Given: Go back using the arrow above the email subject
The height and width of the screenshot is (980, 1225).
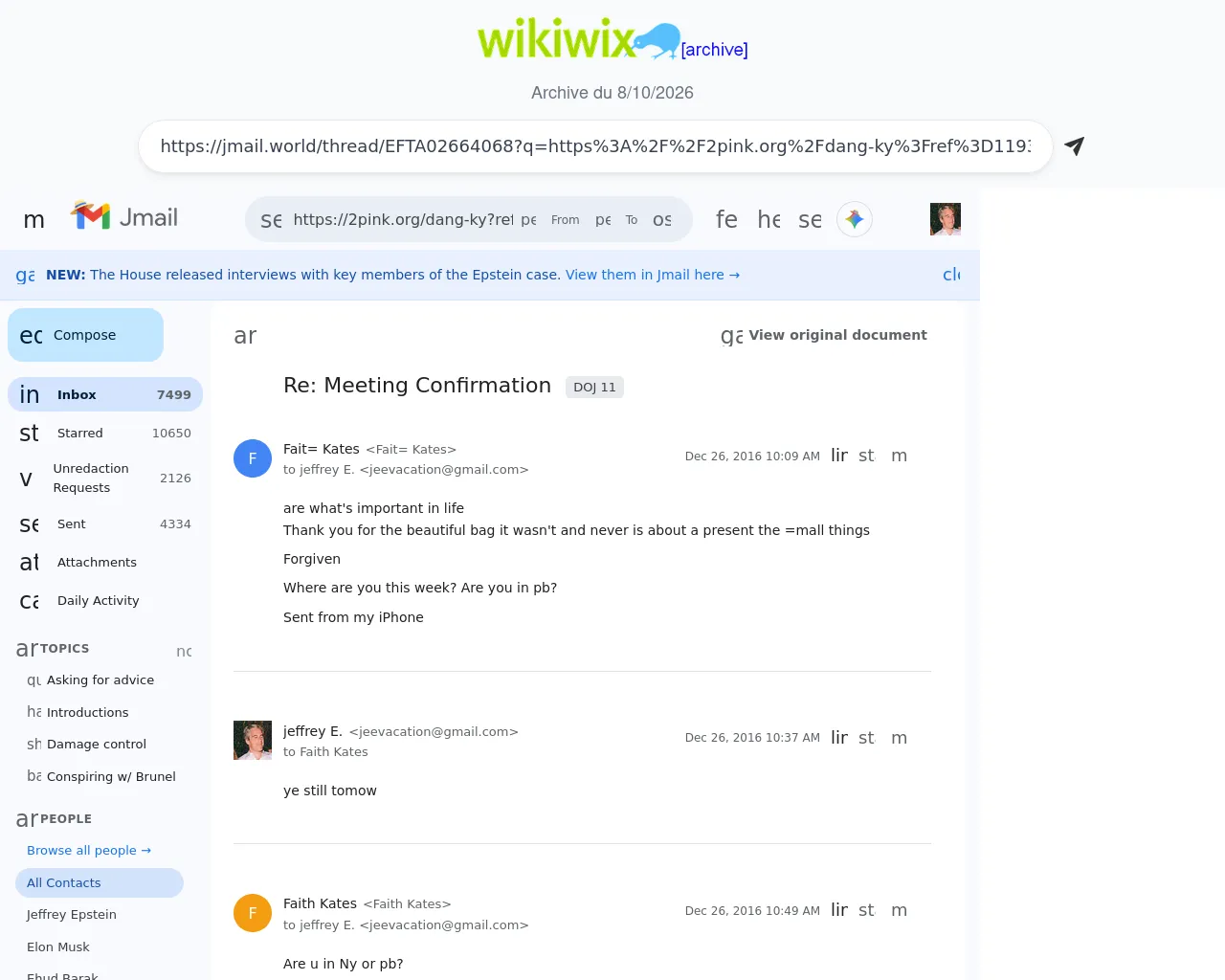Looking at the screenshot, I should 245,335.
